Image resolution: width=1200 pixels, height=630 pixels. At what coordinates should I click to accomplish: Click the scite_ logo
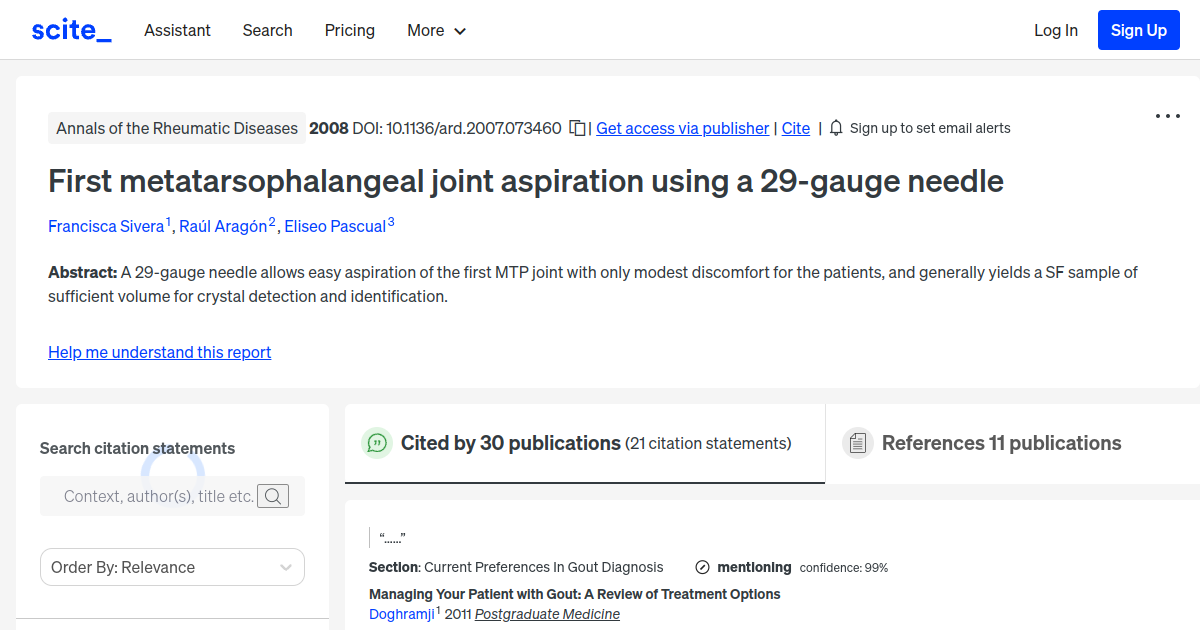point(70,29)
